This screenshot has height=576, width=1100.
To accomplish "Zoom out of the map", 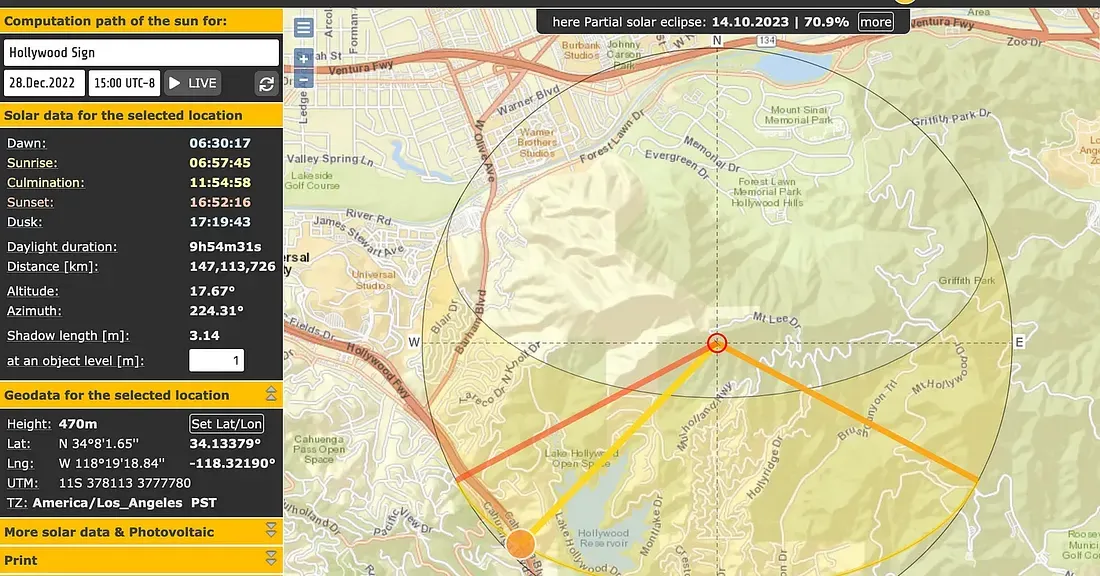I will click(x=304, y=79).
